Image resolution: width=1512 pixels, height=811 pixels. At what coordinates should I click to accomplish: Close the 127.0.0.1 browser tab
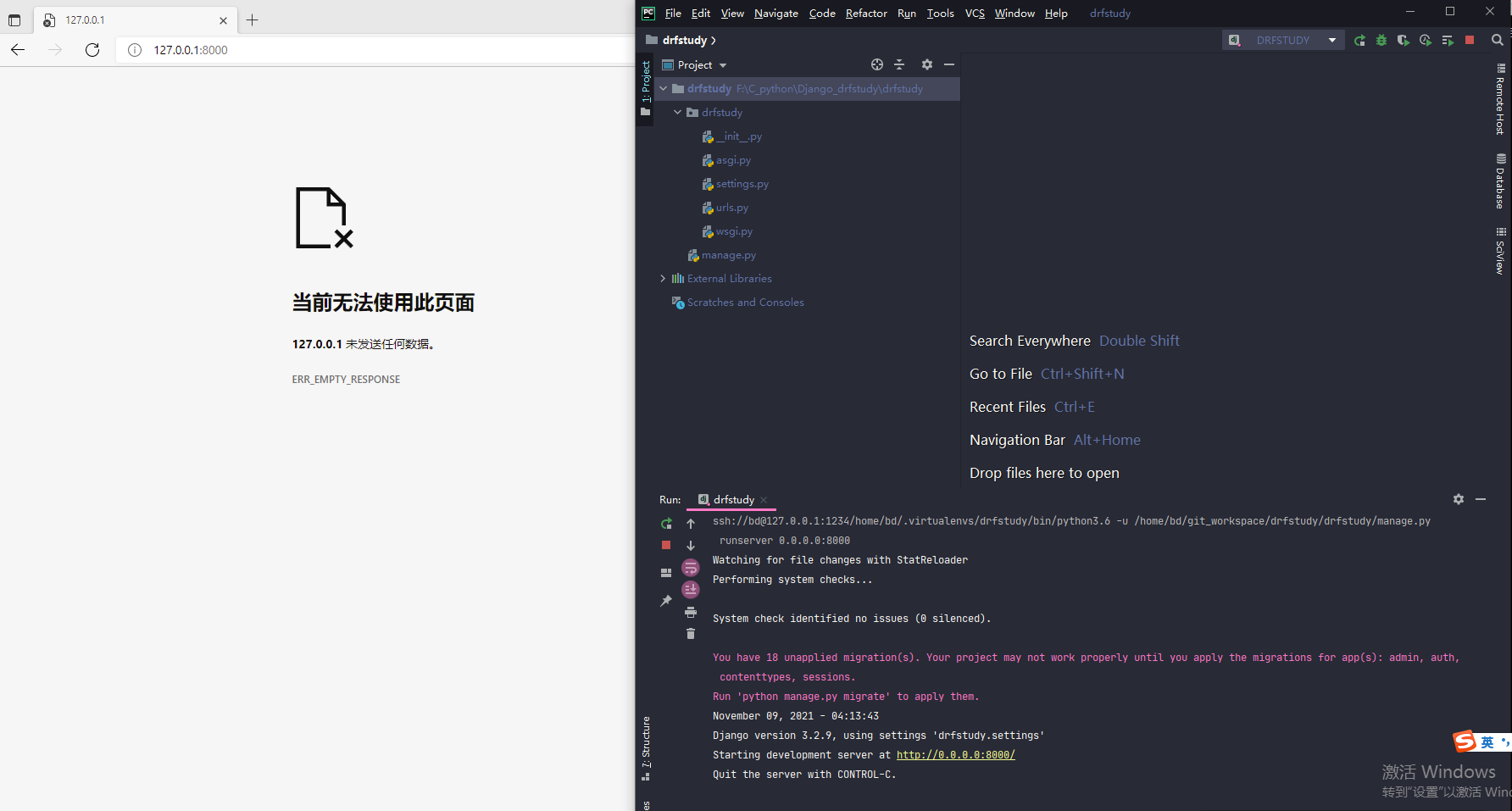pos(223,20)
